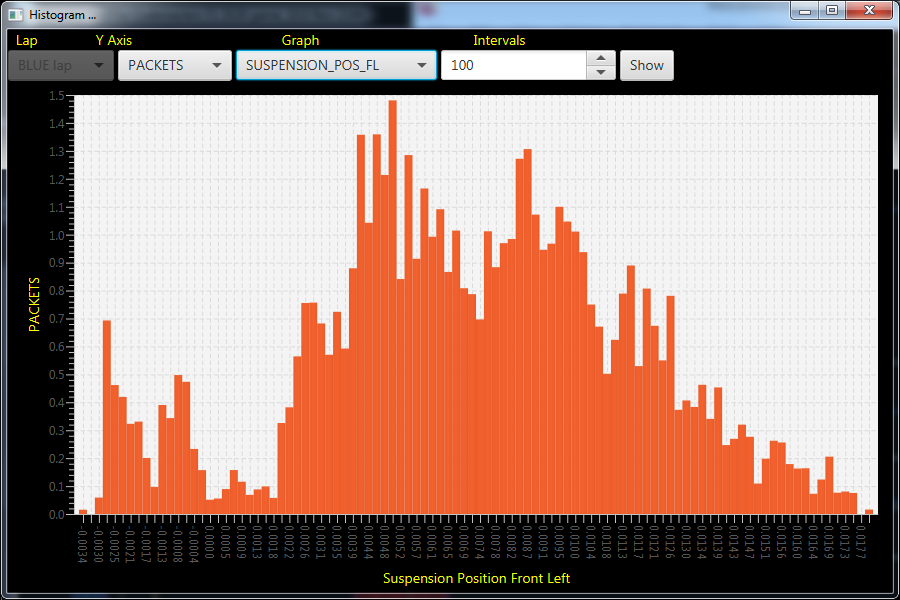
Task: Increment the Intervals value with the up arrow
Action: click(x=600, y=58)
